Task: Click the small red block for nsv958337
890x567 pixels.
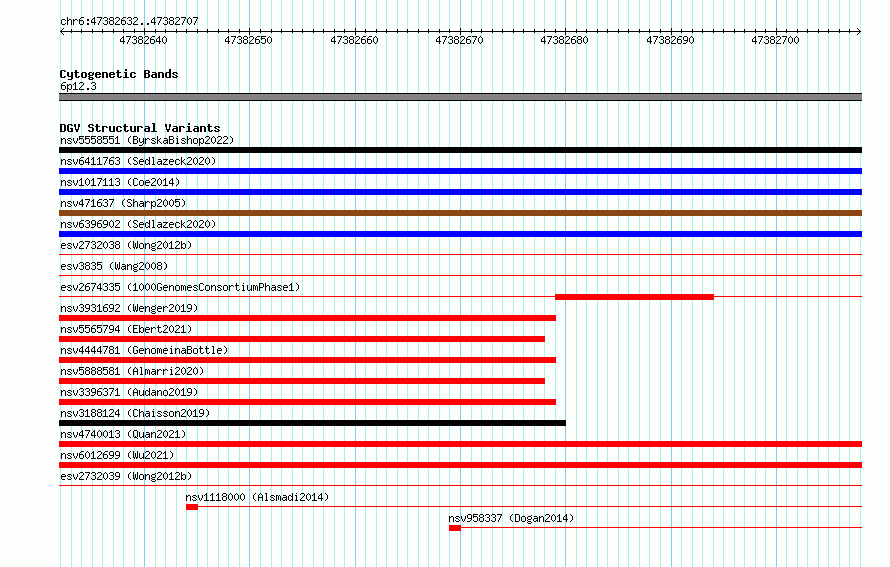Action: pos(455,528)
